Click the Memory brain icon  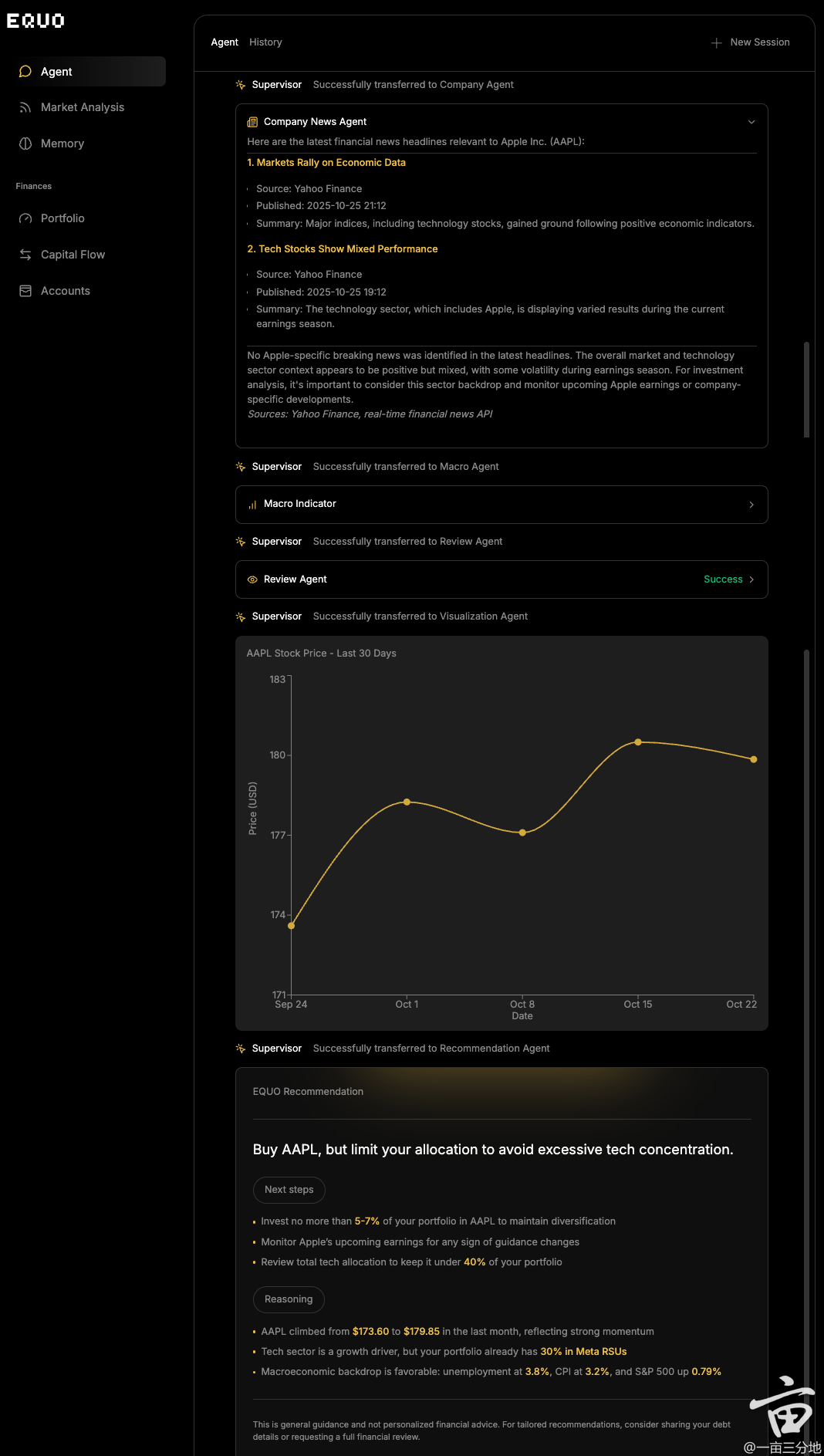[x=25, y=144]
